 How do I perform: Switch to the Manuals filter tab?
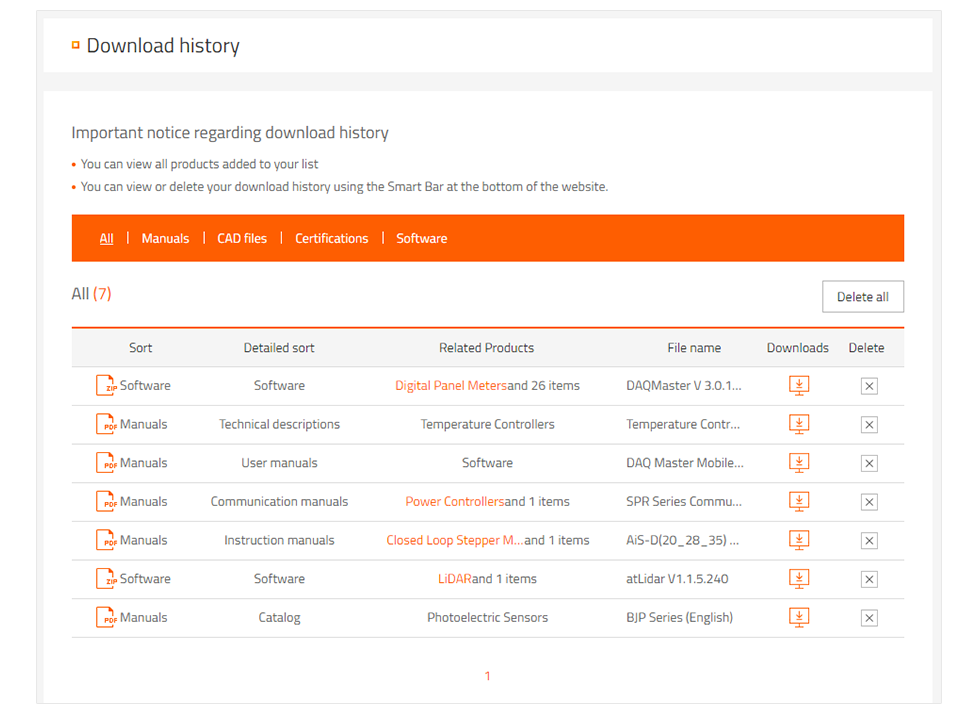[165, 239]
